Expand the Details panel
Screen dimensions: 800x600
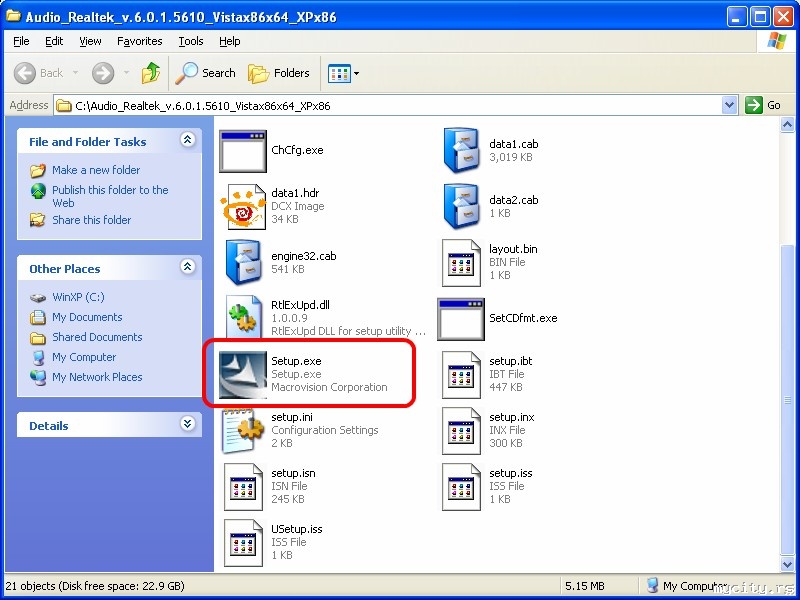(188, 423)
